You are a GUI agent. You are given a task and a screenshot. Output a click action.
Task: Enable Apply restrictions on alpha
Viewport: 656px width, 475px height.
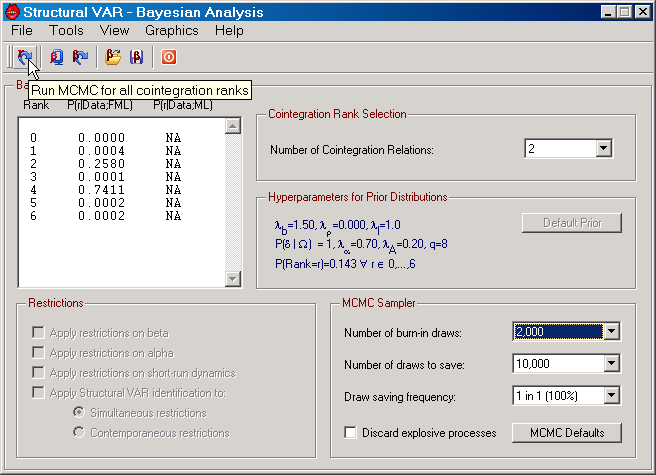point(38,352)
